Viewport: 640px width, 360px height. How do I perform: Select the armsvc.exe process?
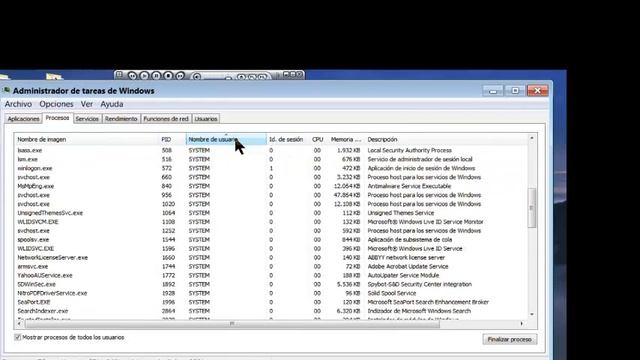click(271, 267)
